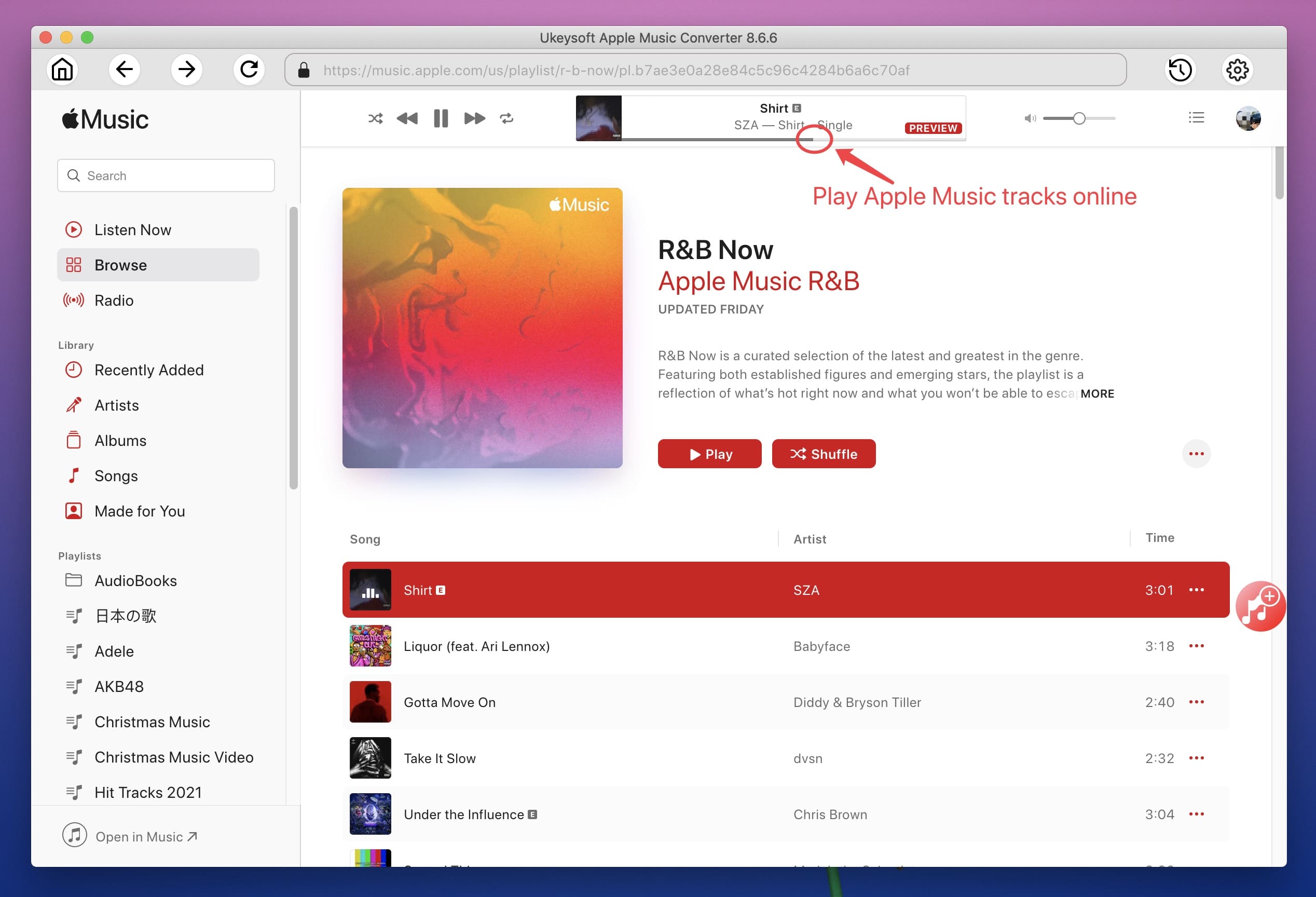
Task: Open the Liquor song options menu
Action: click(1197, 646)
